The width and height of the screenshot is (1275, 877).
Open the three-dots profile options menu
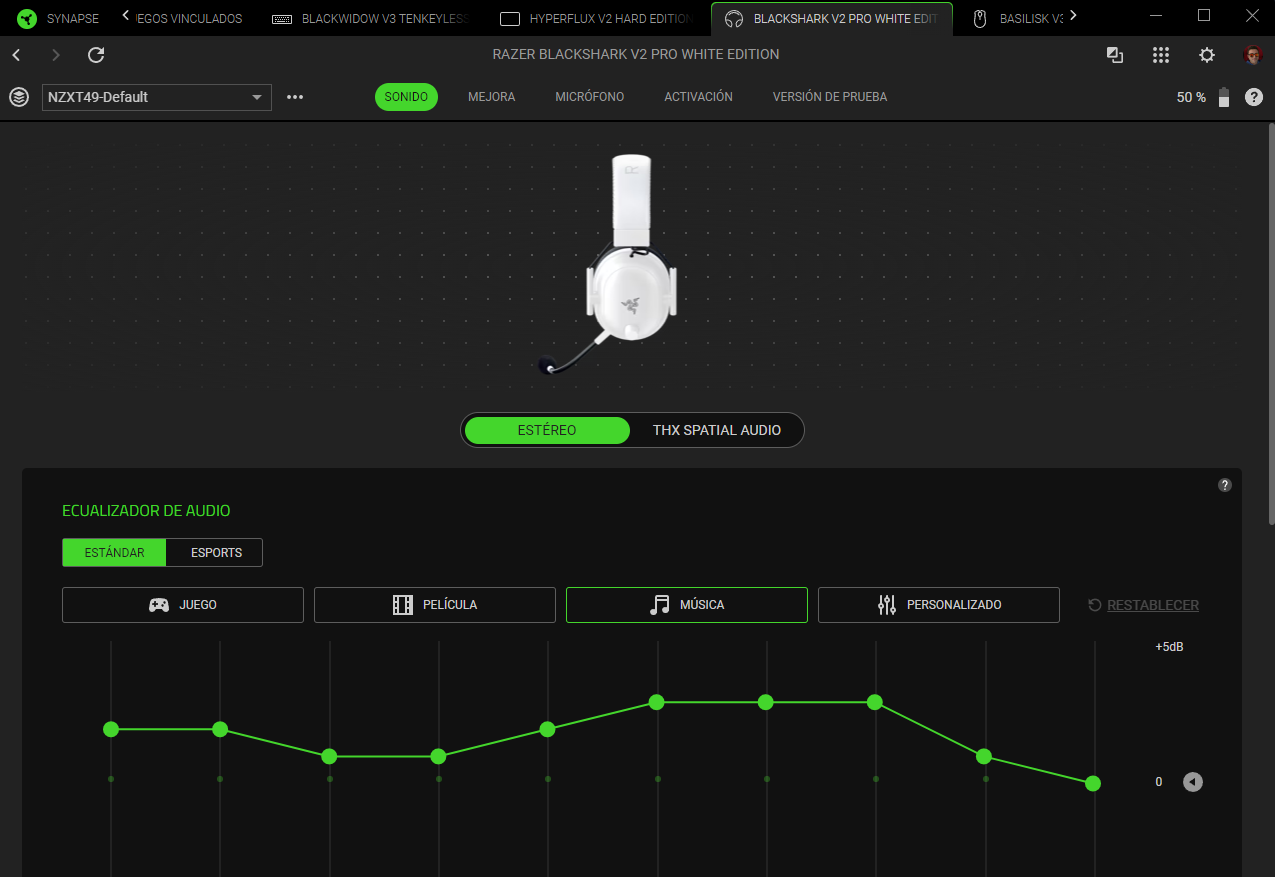(x=295, y=97)
